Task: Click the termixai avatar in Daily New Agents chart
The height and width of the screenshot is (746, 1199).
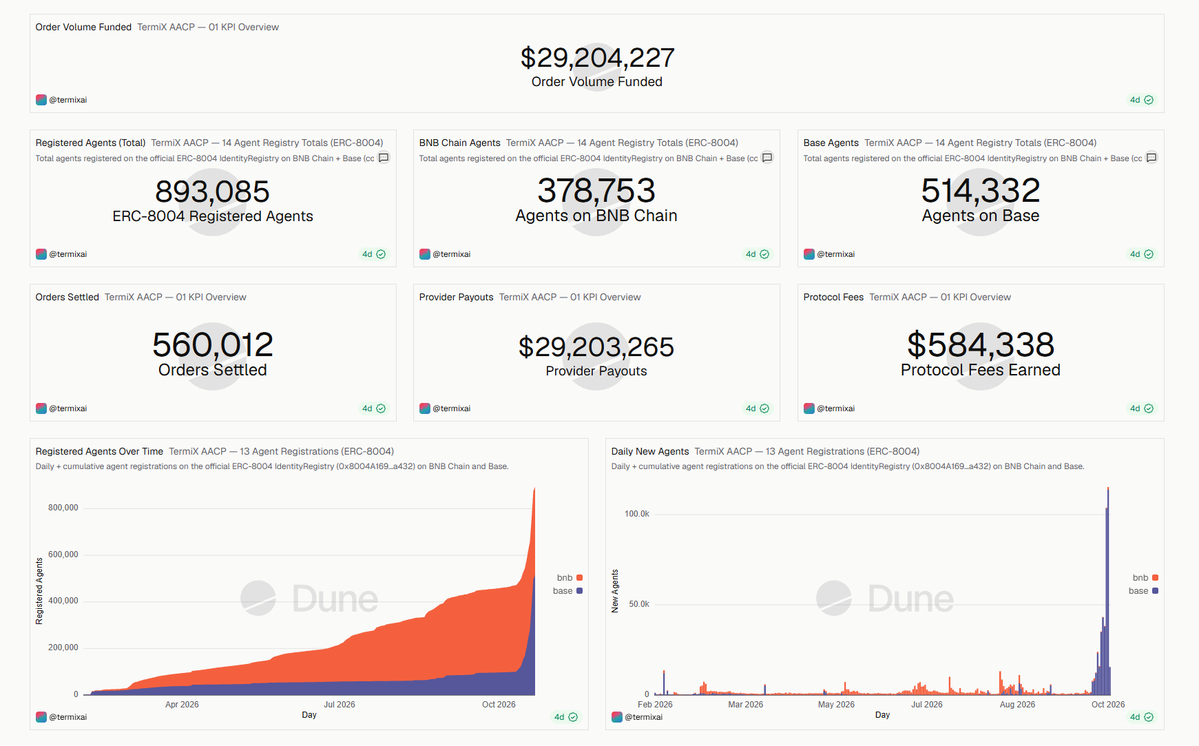Action: 616,717
